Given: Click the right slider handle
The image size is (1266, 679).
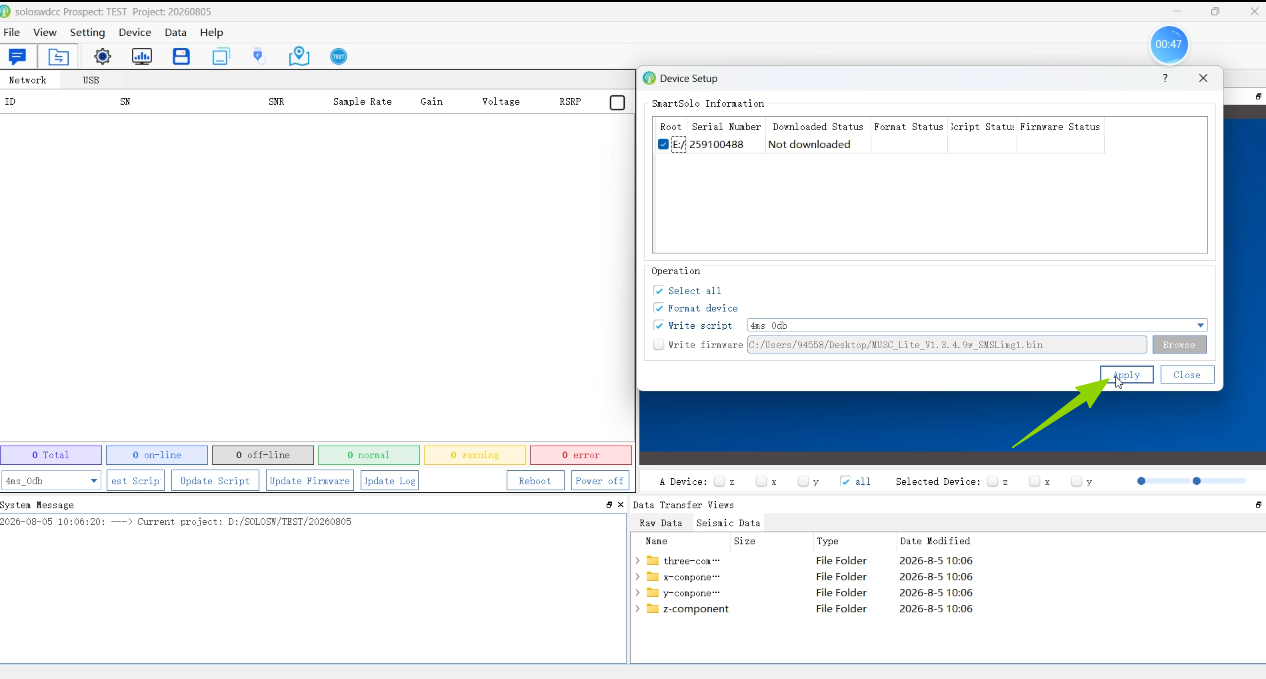Looking at the screenshot, I should coord(1197,481).
